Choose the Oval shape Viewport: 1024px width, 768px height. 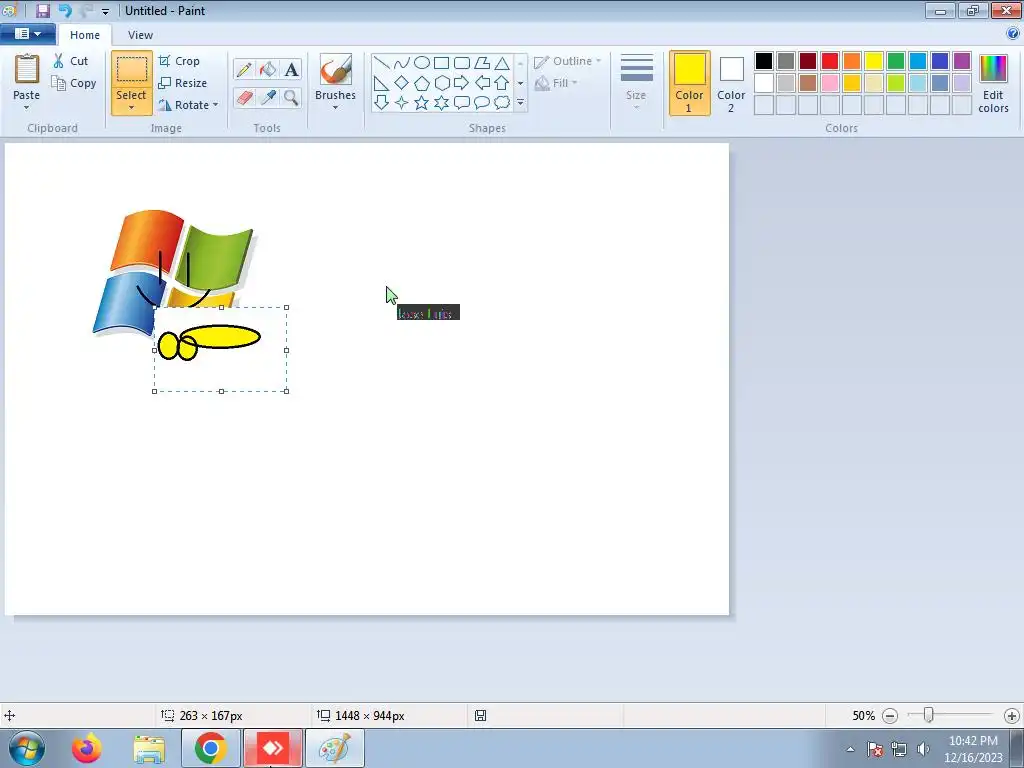point(422,63)
